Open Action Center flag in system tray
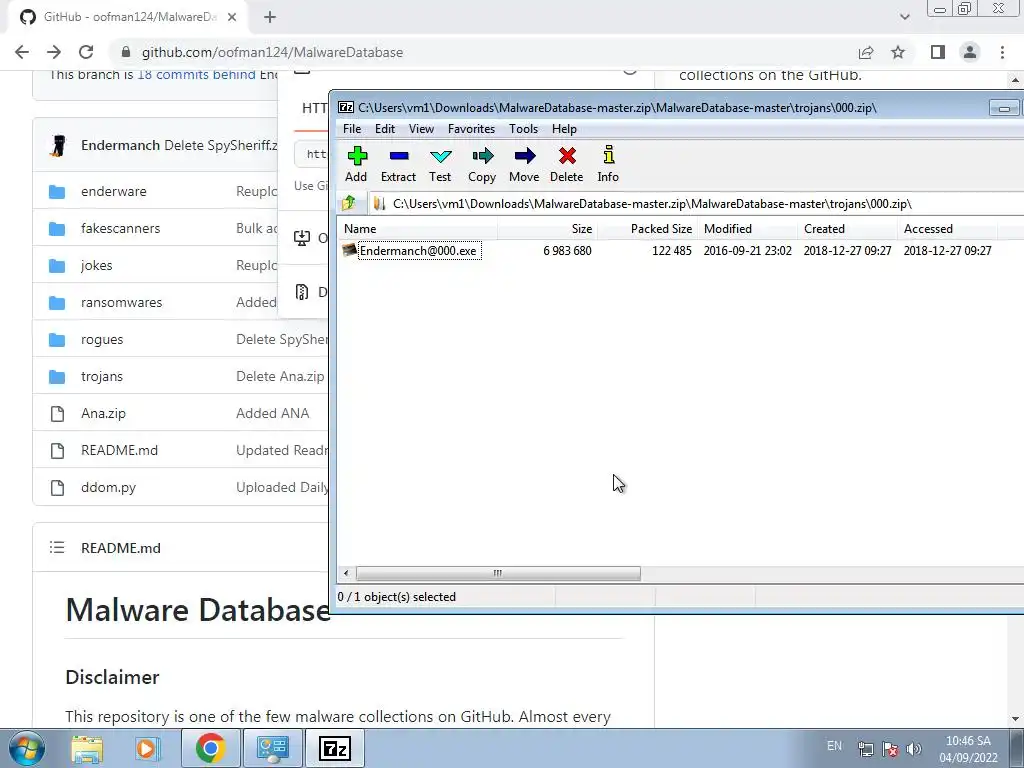Viewport: 1024px width, 768px height. tap(889, 749)
